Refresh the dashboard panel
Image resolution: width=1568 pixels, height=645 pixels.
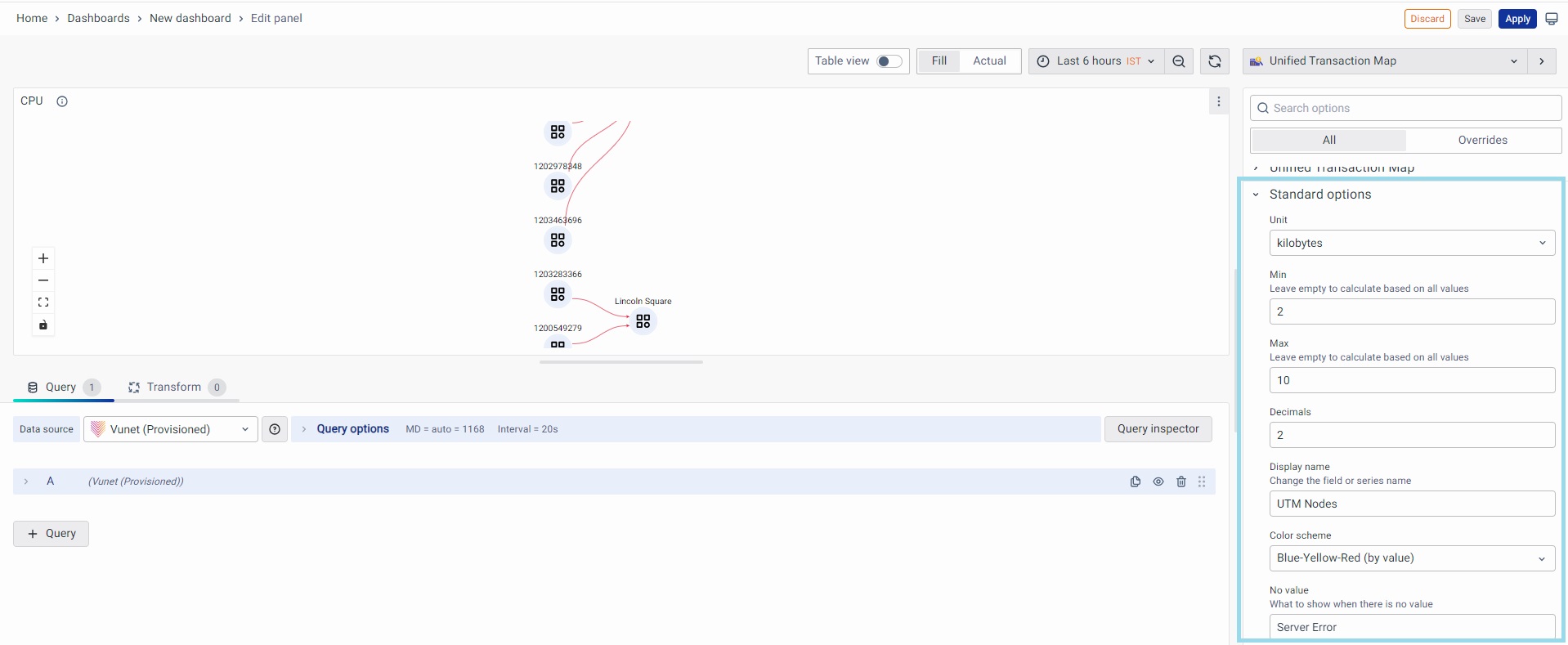1214,61
